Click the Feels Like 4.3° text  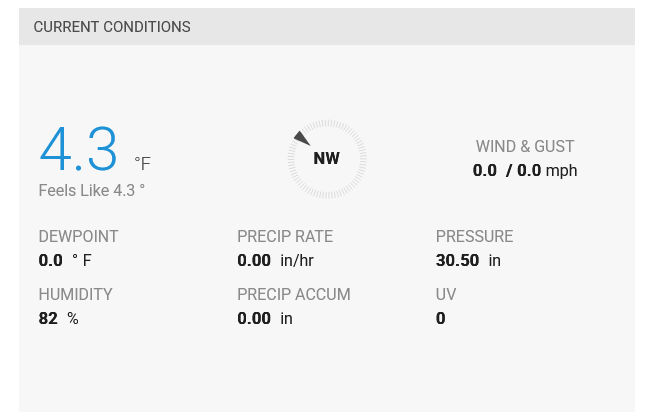coord(92,190)
